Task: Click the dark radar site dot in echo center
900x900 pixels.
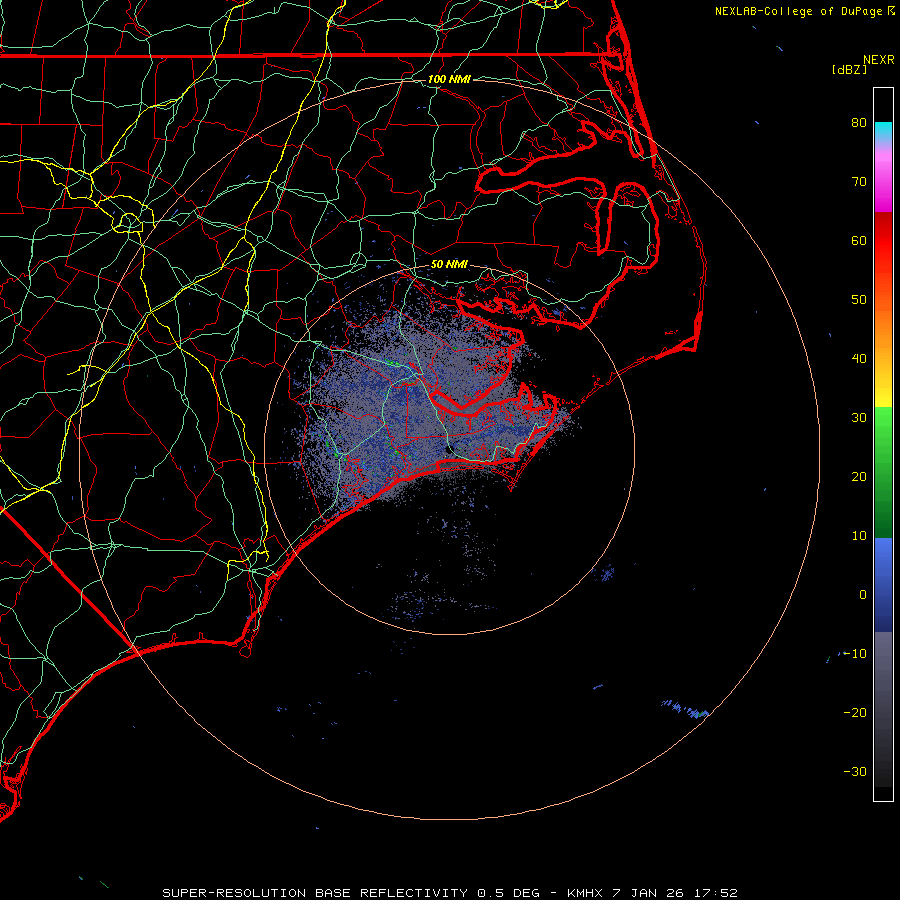Action: click(x=449, y=451)
